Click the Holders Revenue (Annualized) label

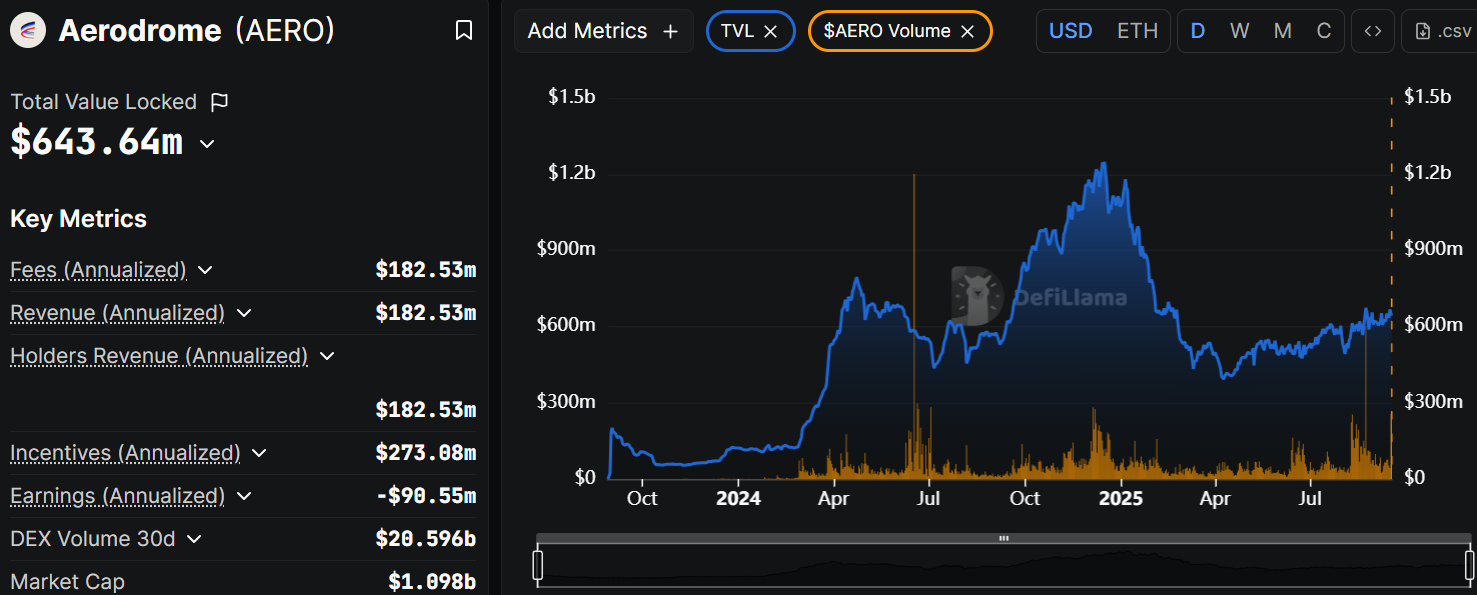(159, 356)
